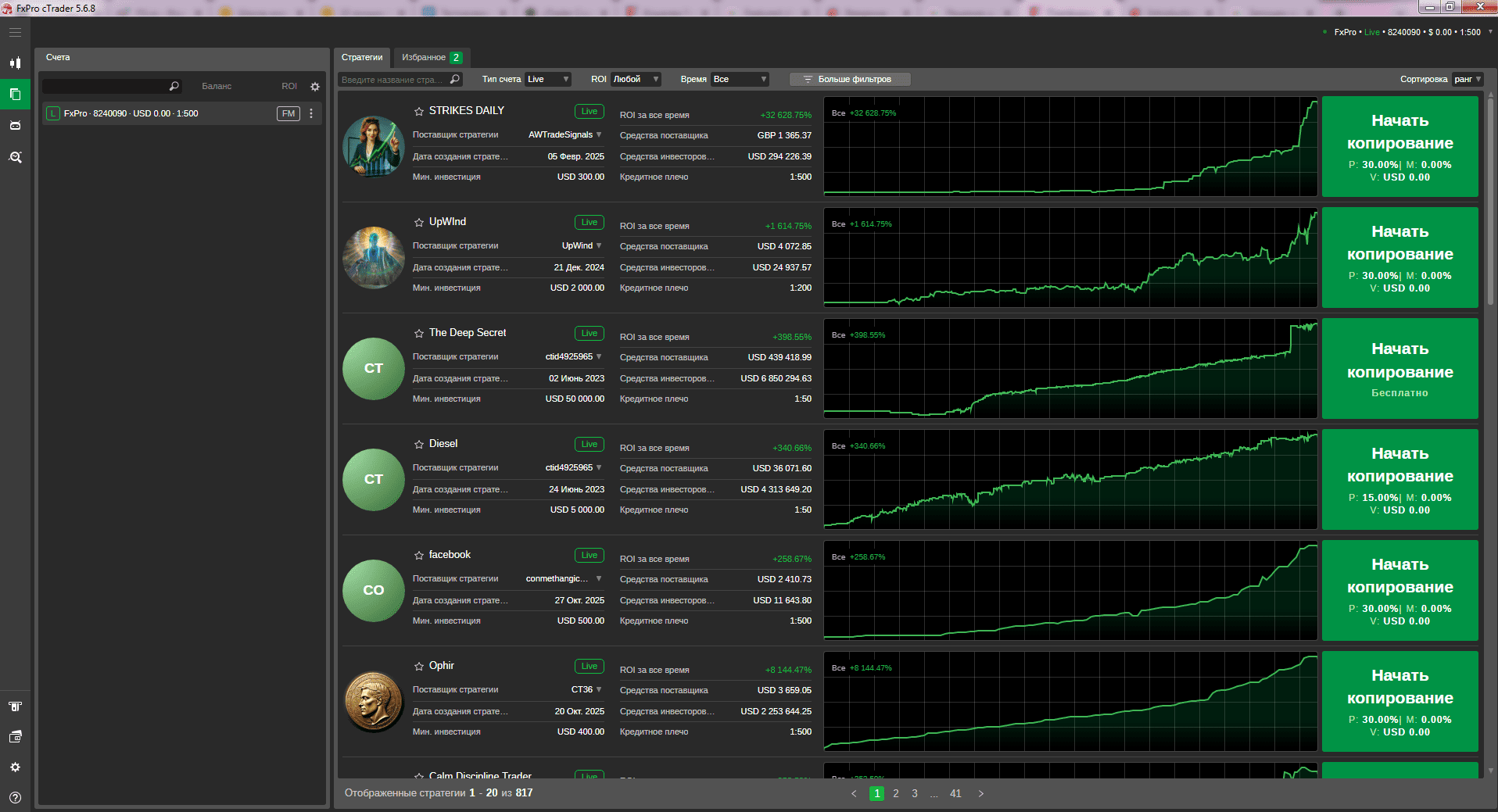Open Diesel ROI chart

tap(1070, 479)
